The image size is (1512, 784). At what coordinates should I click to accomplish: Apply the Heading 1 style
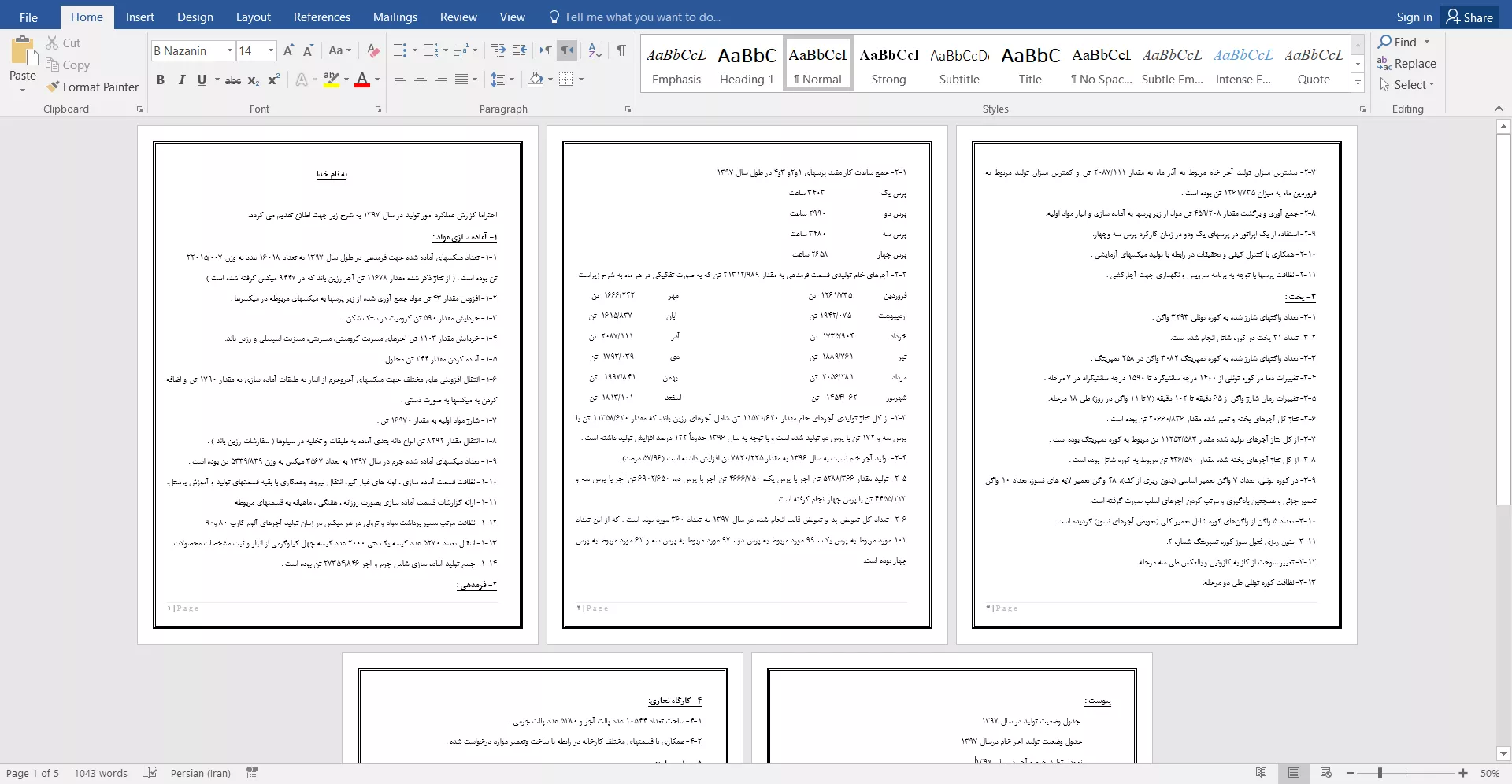tap(747, 64)
